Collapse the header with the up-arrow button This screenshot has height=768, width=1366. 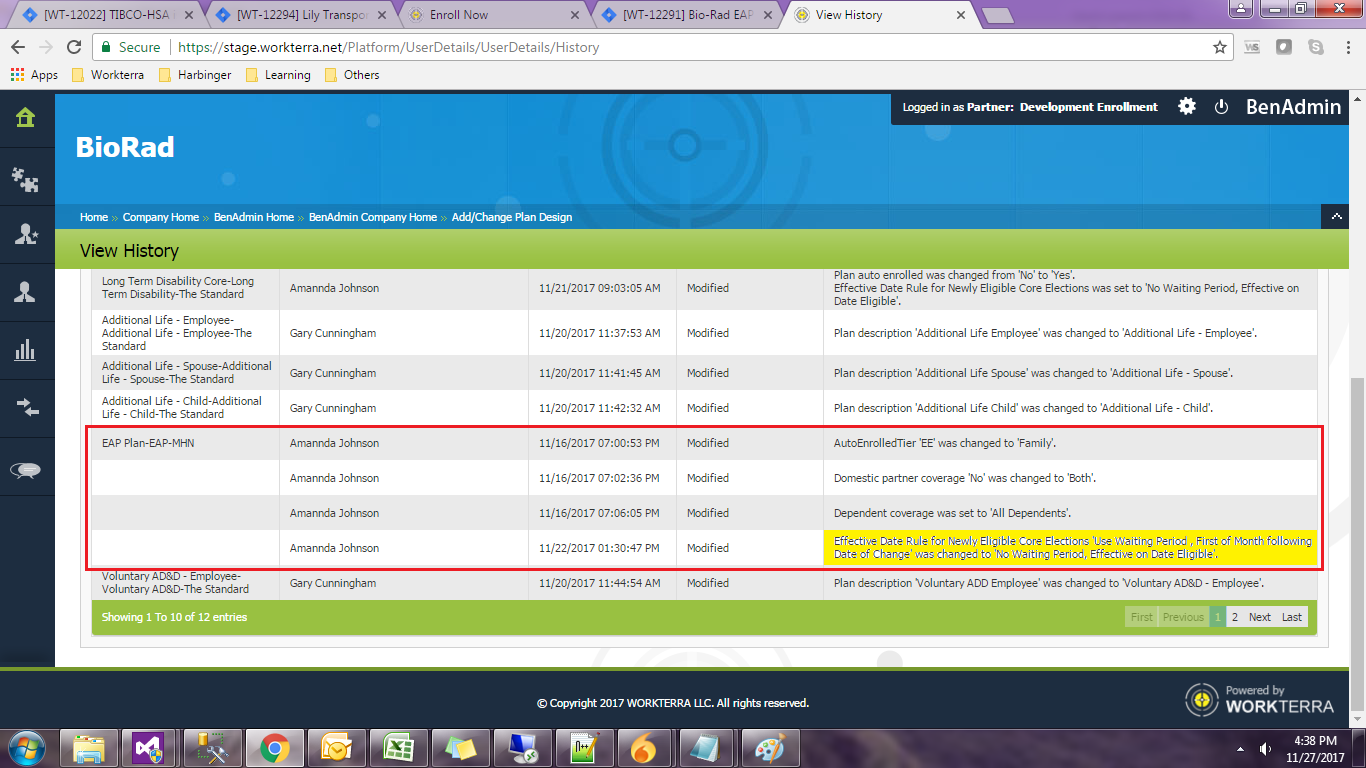point(1335,216)
